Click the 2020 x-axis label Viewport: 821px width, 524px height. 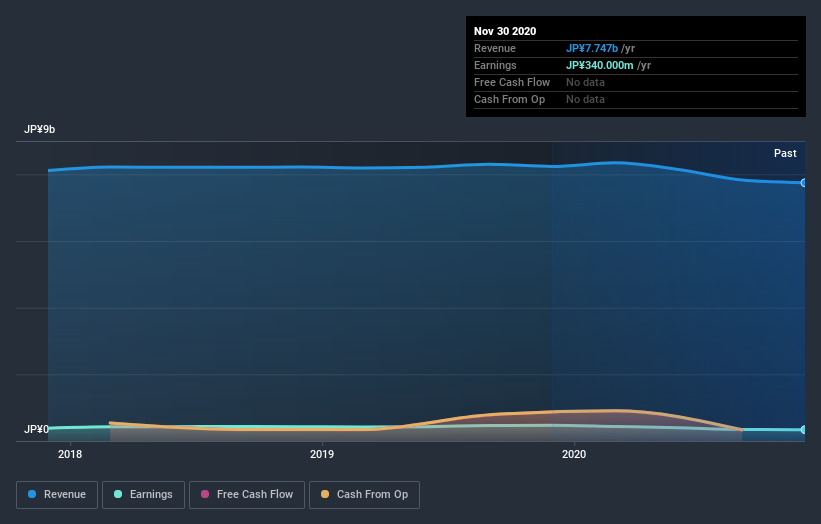pos(574,454)
